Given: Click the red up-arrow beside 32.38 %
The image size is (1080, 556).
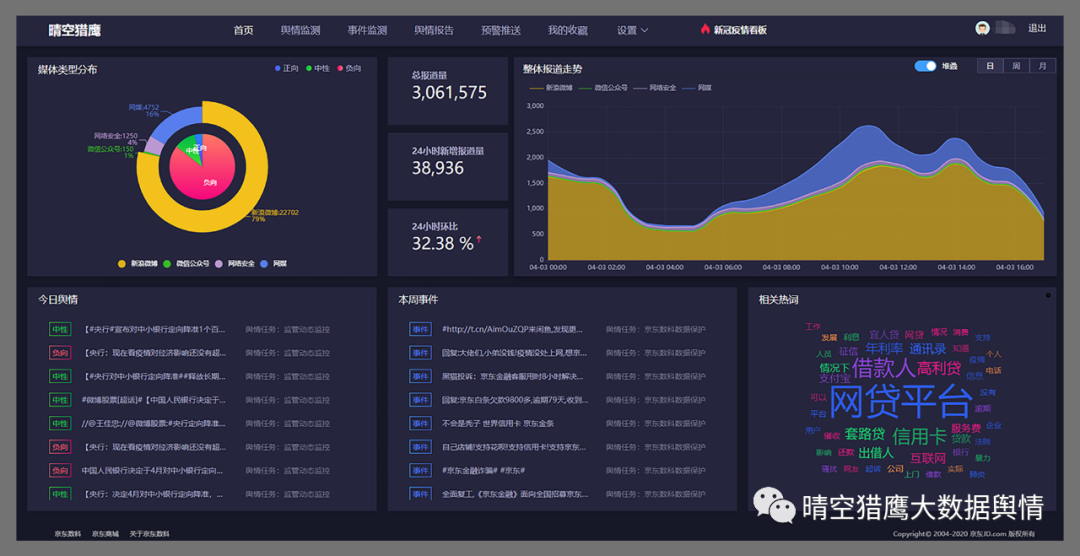Looking at the screenshot, I should [479, 239].
